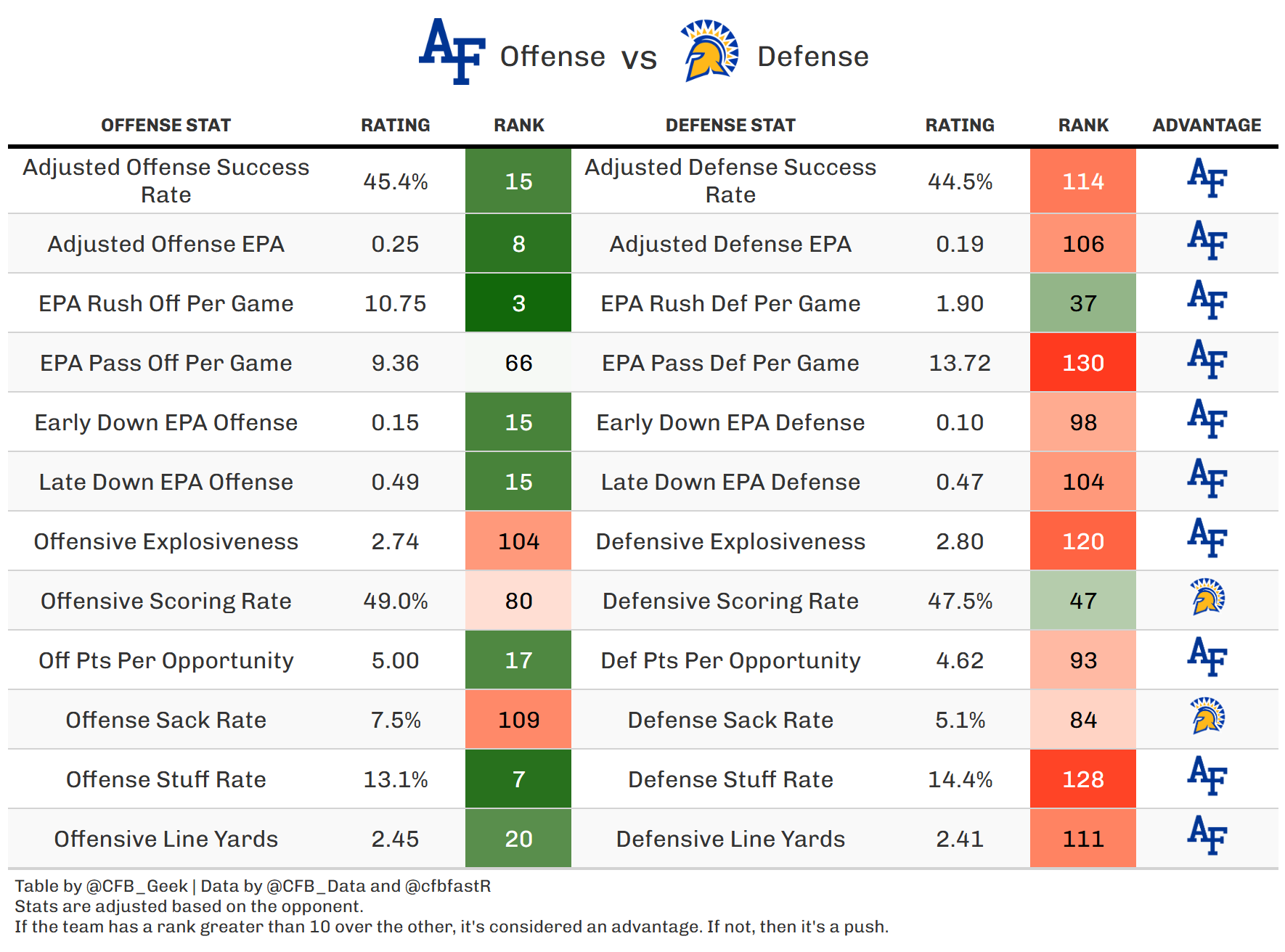Open the @CFB_Geek credit in the footer
Viewport: 1285px width, 952px height.
click(x=137, y=886)
